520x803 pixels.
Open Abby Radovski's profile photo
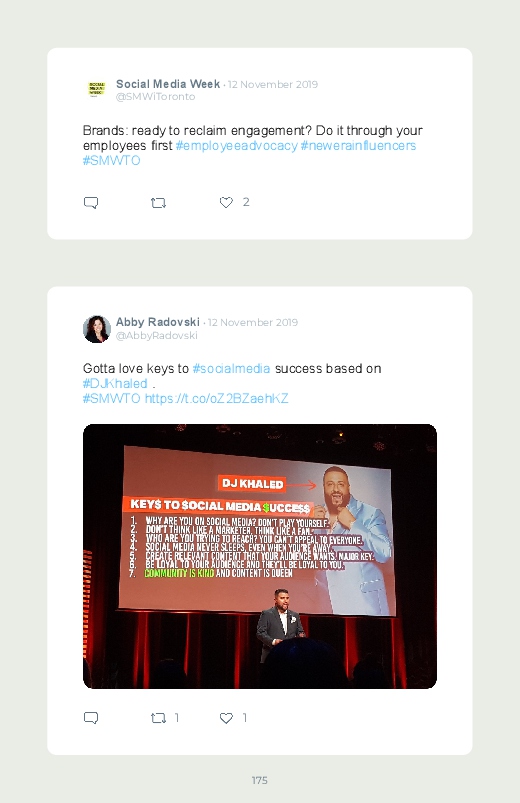point(97,329)
